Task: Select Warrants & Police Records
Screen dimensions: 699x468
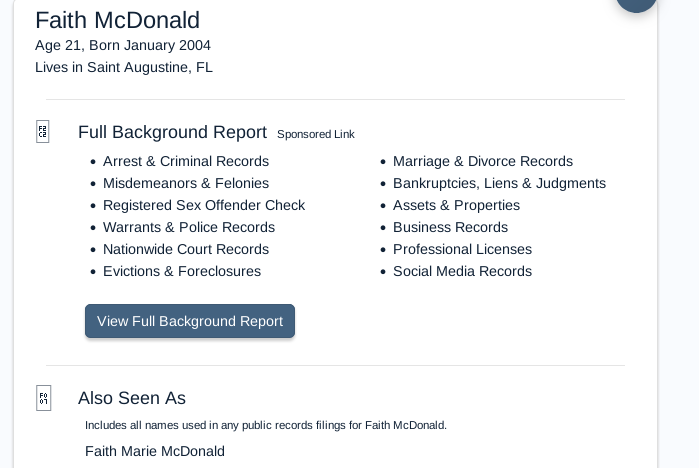Action: point(189,227)
